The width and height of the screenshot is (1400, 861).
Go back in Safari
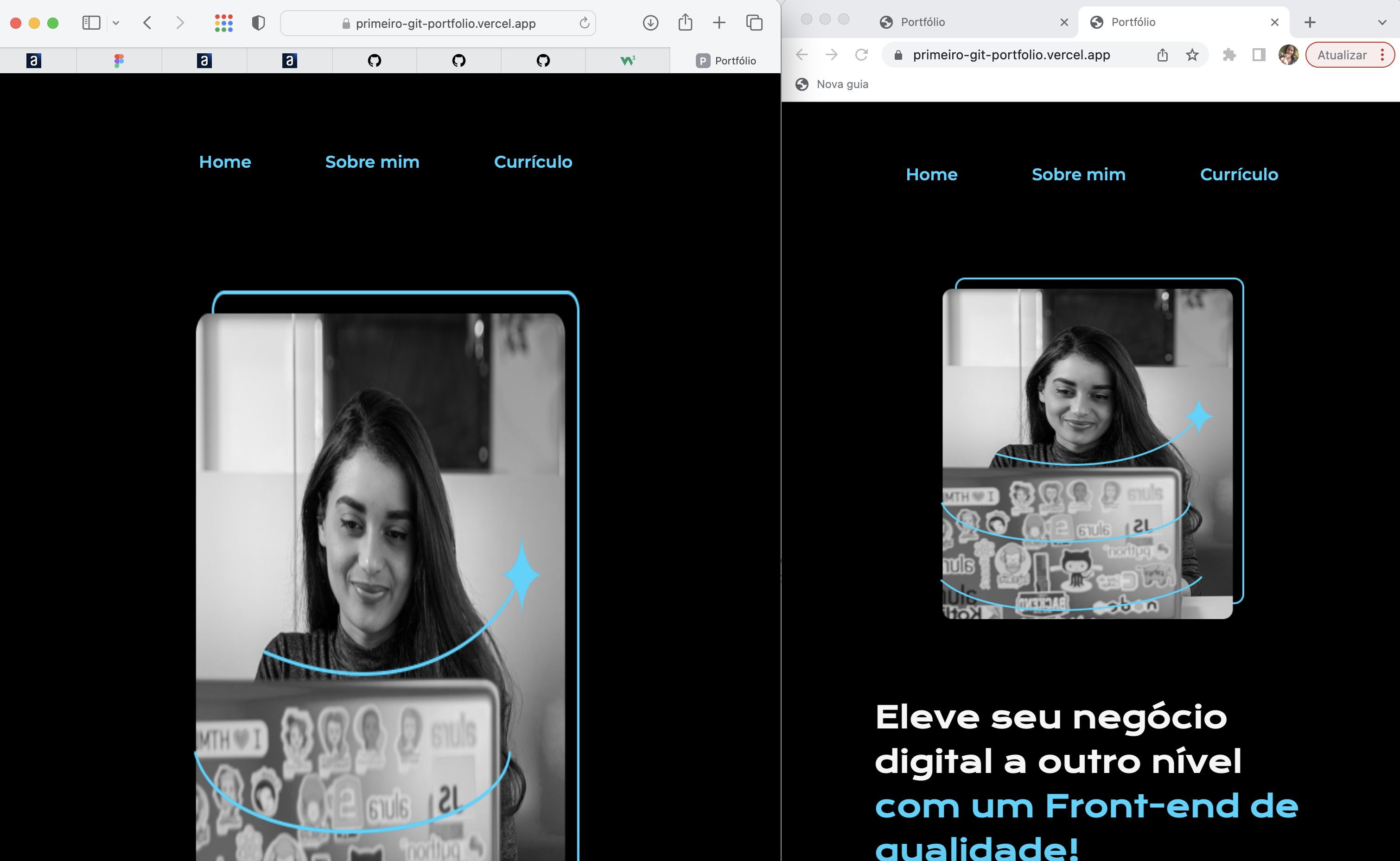click(147, 23)
